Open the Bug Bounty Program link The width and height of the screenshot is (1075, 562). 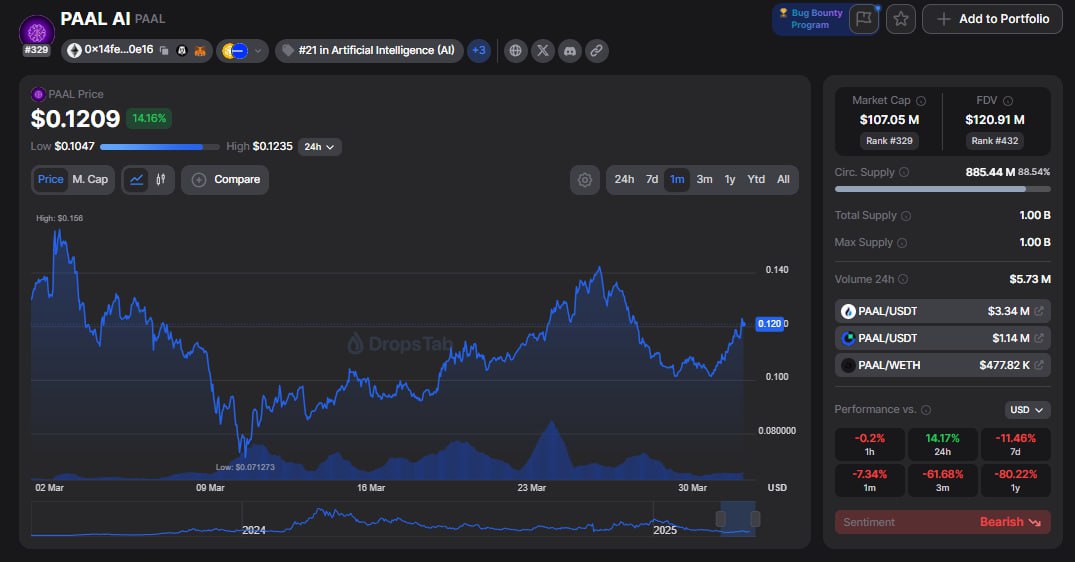coord(810,19)
